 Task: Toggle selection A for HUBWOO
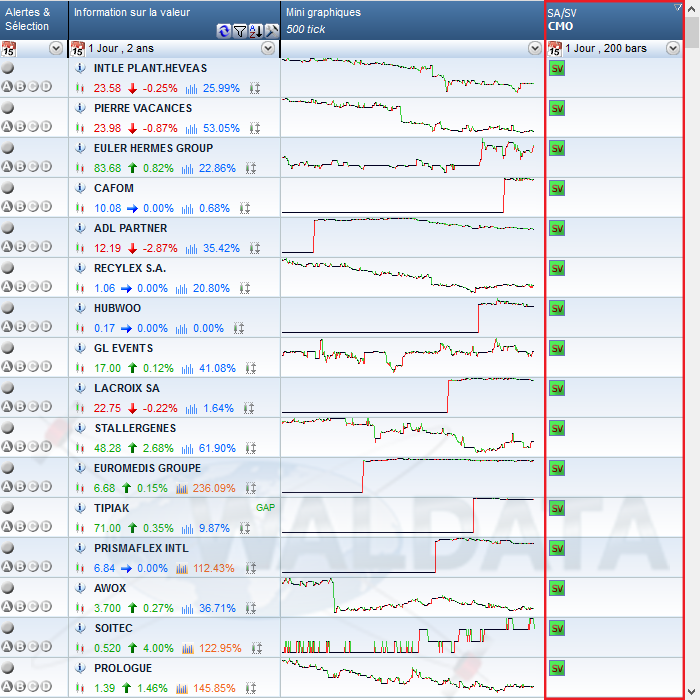click(7, 326)
